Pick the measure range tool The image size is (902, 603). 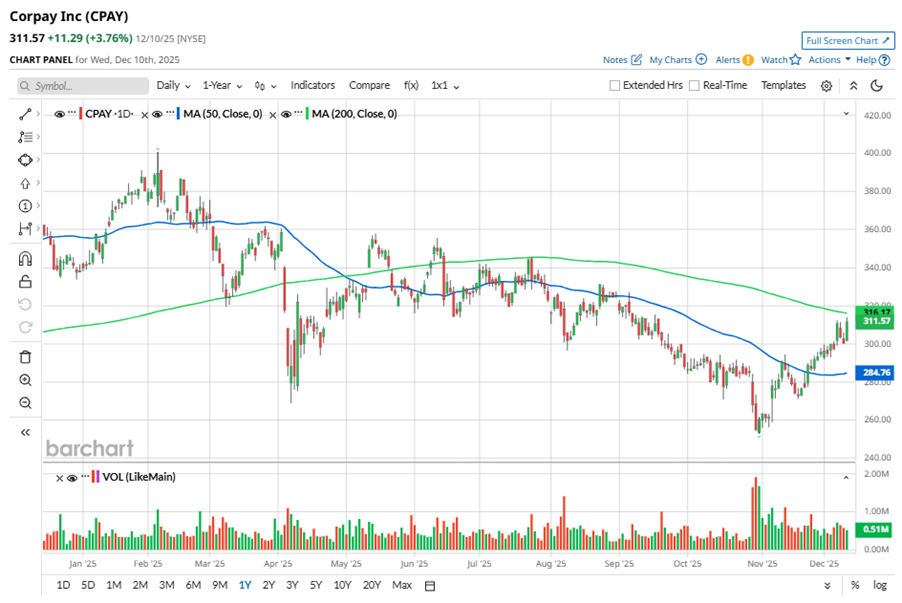(25, 228)
